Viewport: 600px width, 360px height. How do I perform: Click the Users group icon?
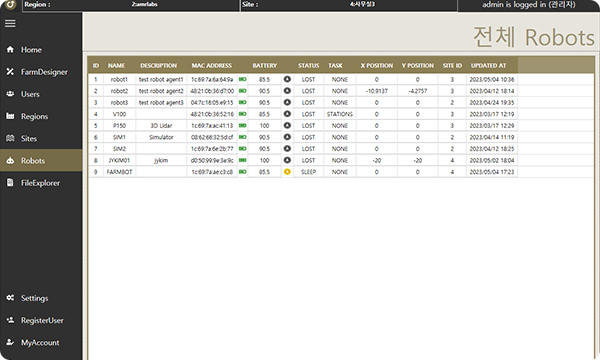(10, 94)
